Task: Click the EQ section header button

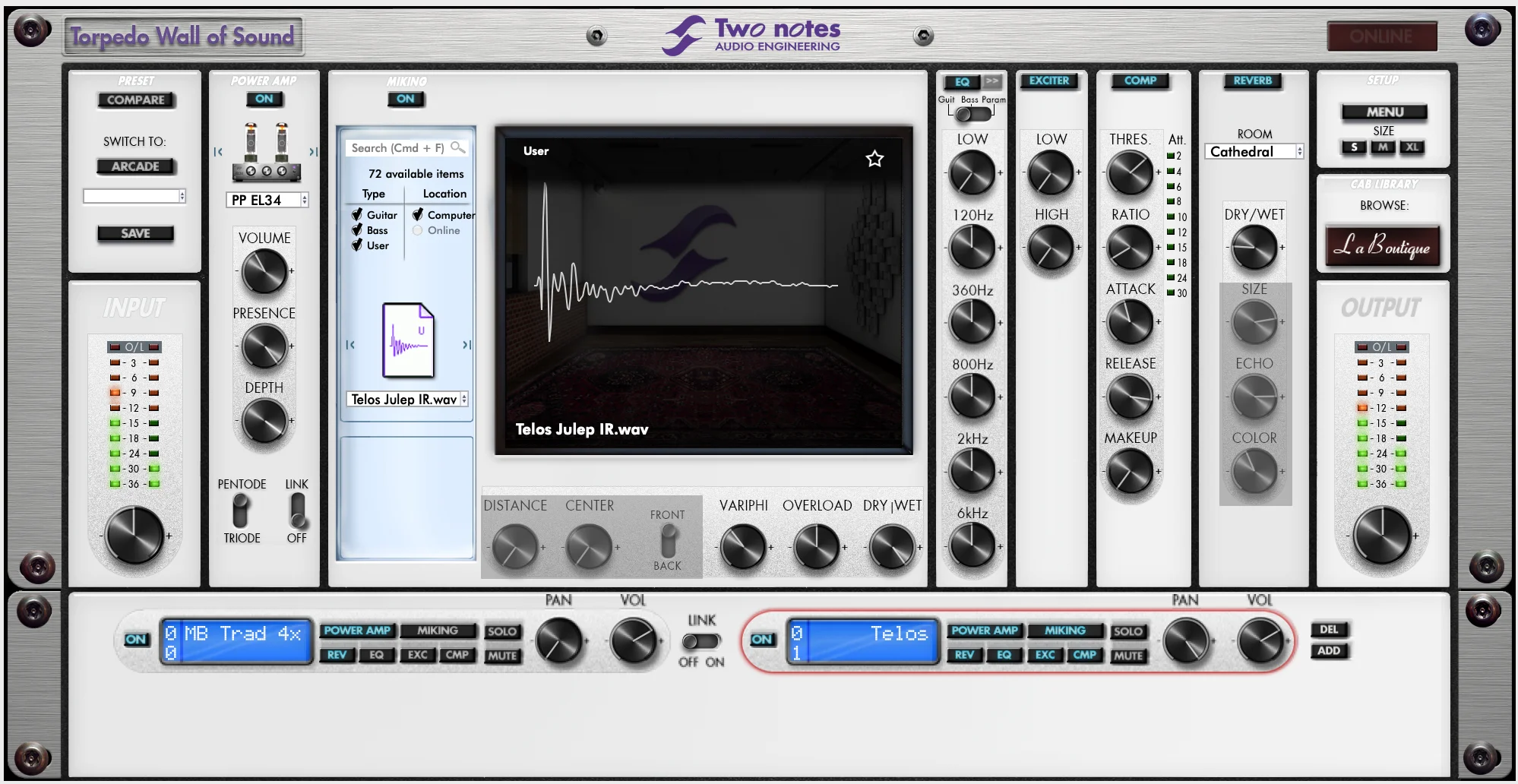Action: click(963, 81)
